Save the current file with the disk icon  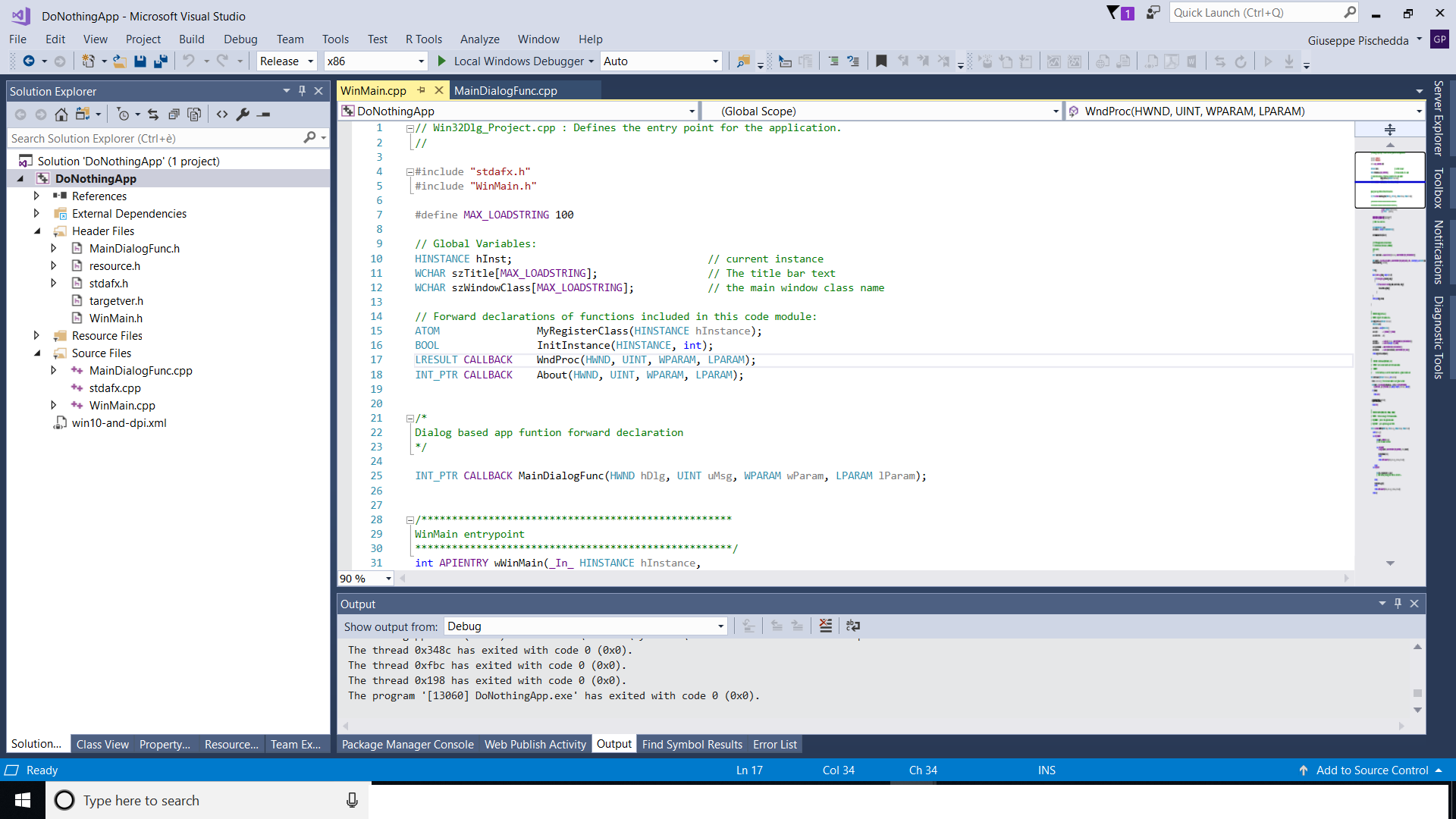point(140,61)
